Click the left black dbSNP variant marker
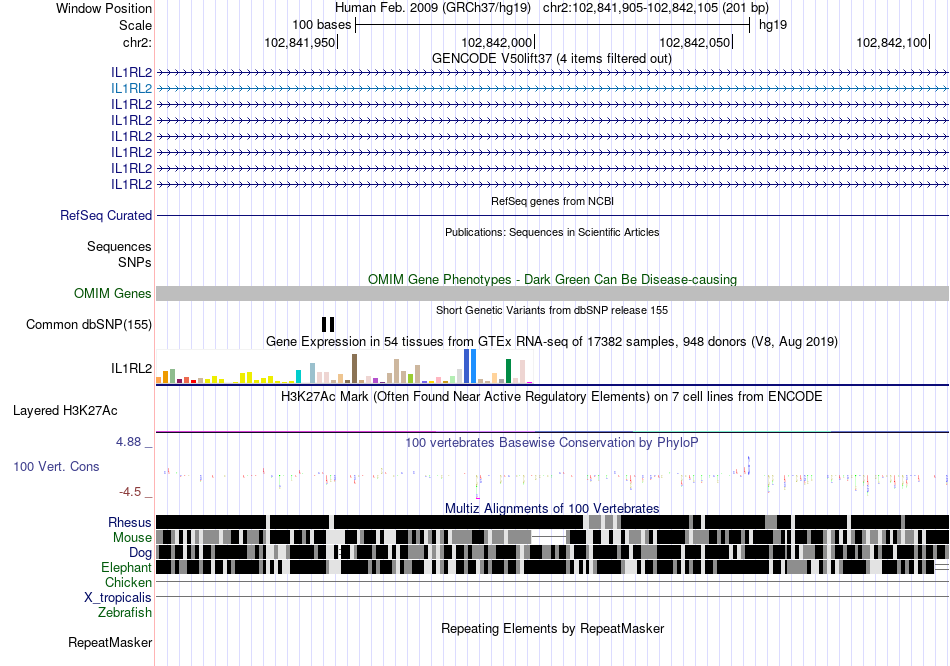This screenshot has width=950, height=666. coord(324,325)
